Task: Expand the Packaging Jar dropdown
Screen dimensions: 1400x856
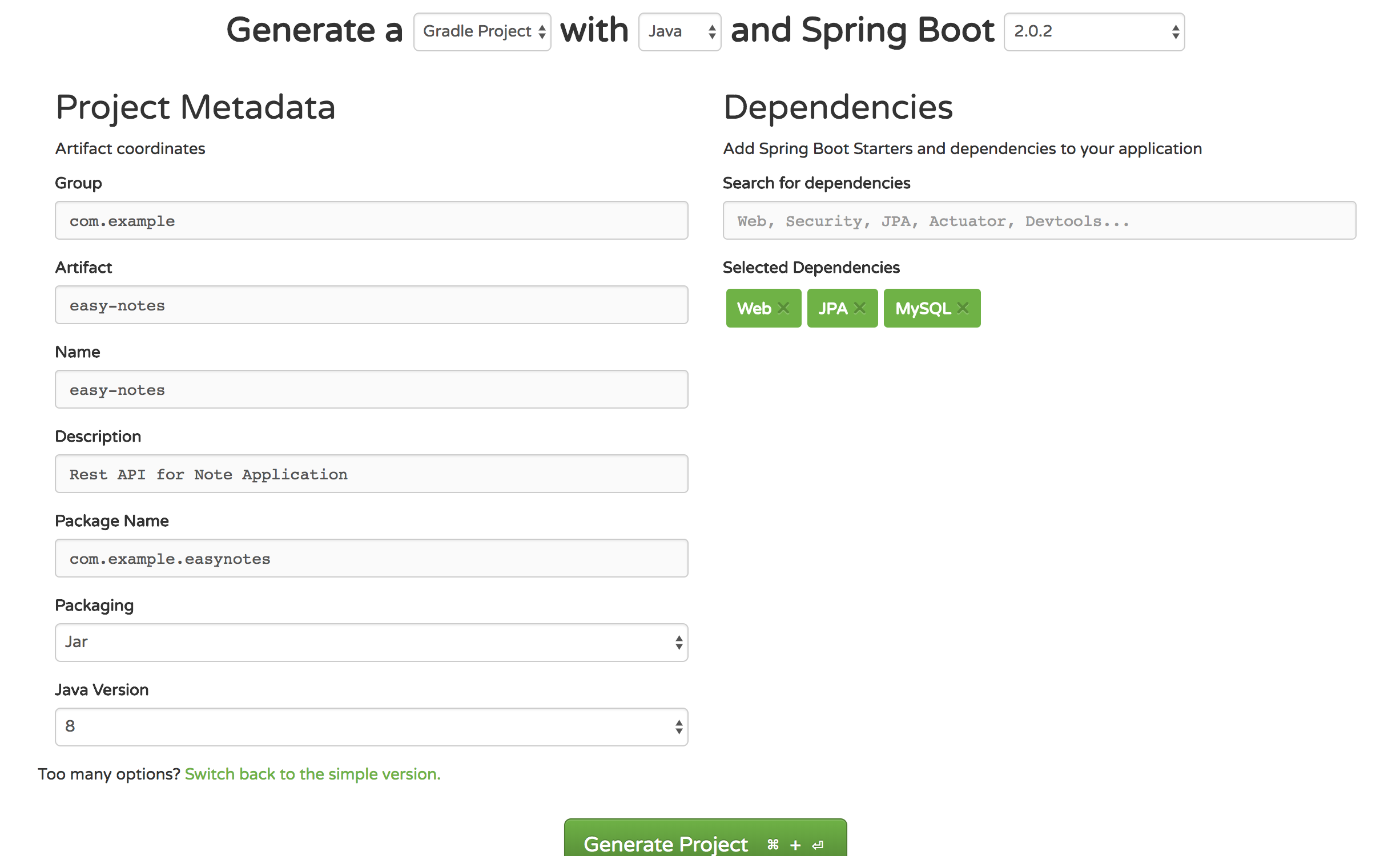Action: [x=371, y=643]
